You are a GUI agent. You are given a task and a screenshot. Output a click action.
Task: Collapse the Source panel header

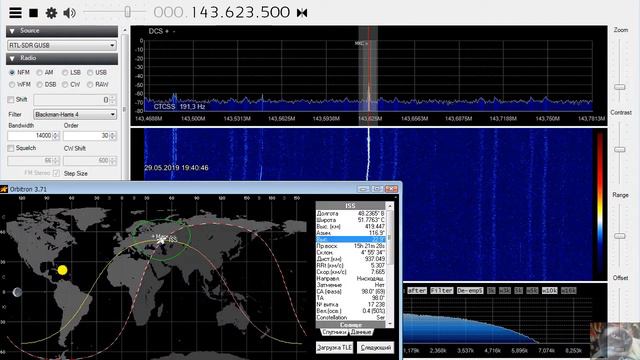click(62, 31)
